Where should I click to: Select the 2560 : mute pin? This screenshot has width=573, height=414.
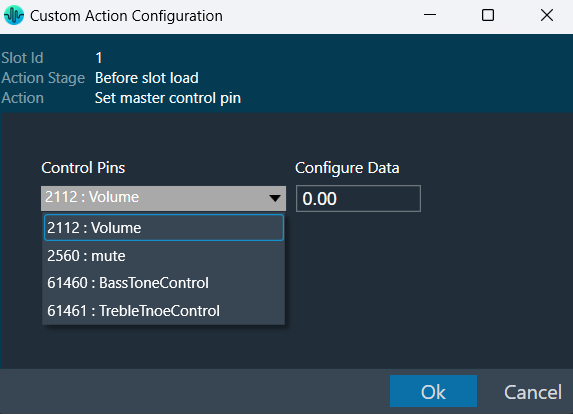[164, 256]
